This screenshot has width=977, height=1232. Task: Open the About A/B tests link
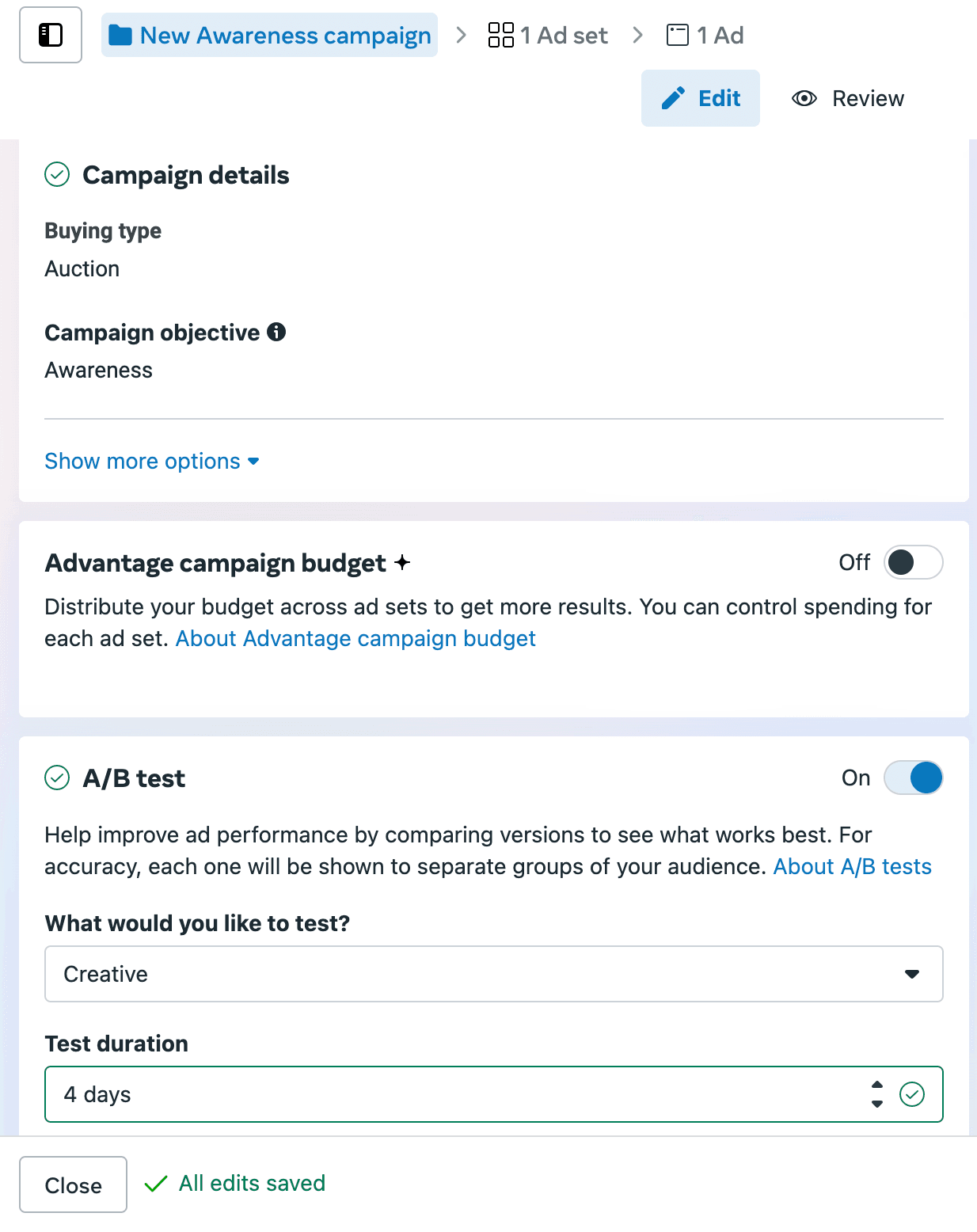point(852,866)
